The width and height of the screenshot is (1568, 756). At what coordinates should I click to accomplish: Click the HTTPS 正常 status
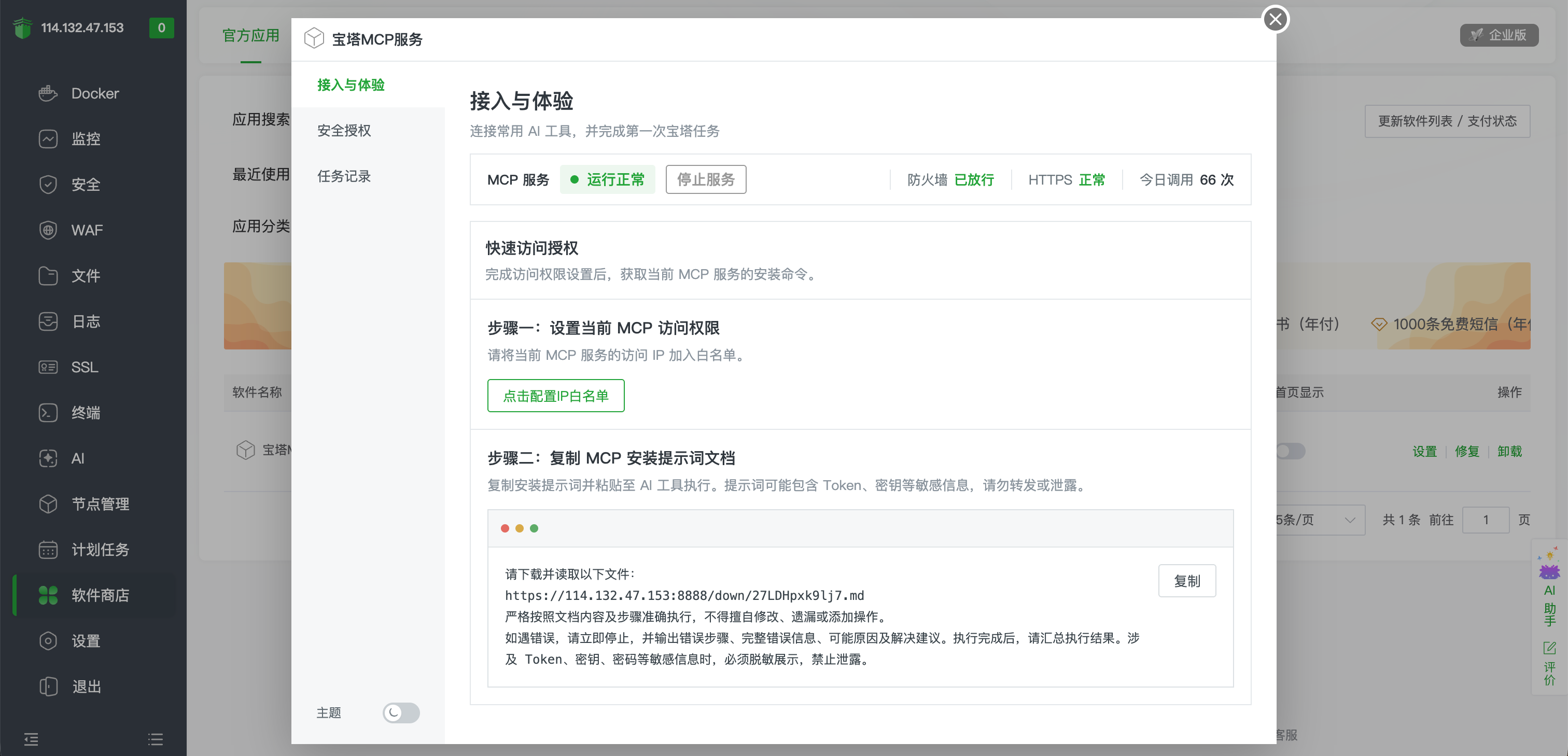(x=1067, y=179)
